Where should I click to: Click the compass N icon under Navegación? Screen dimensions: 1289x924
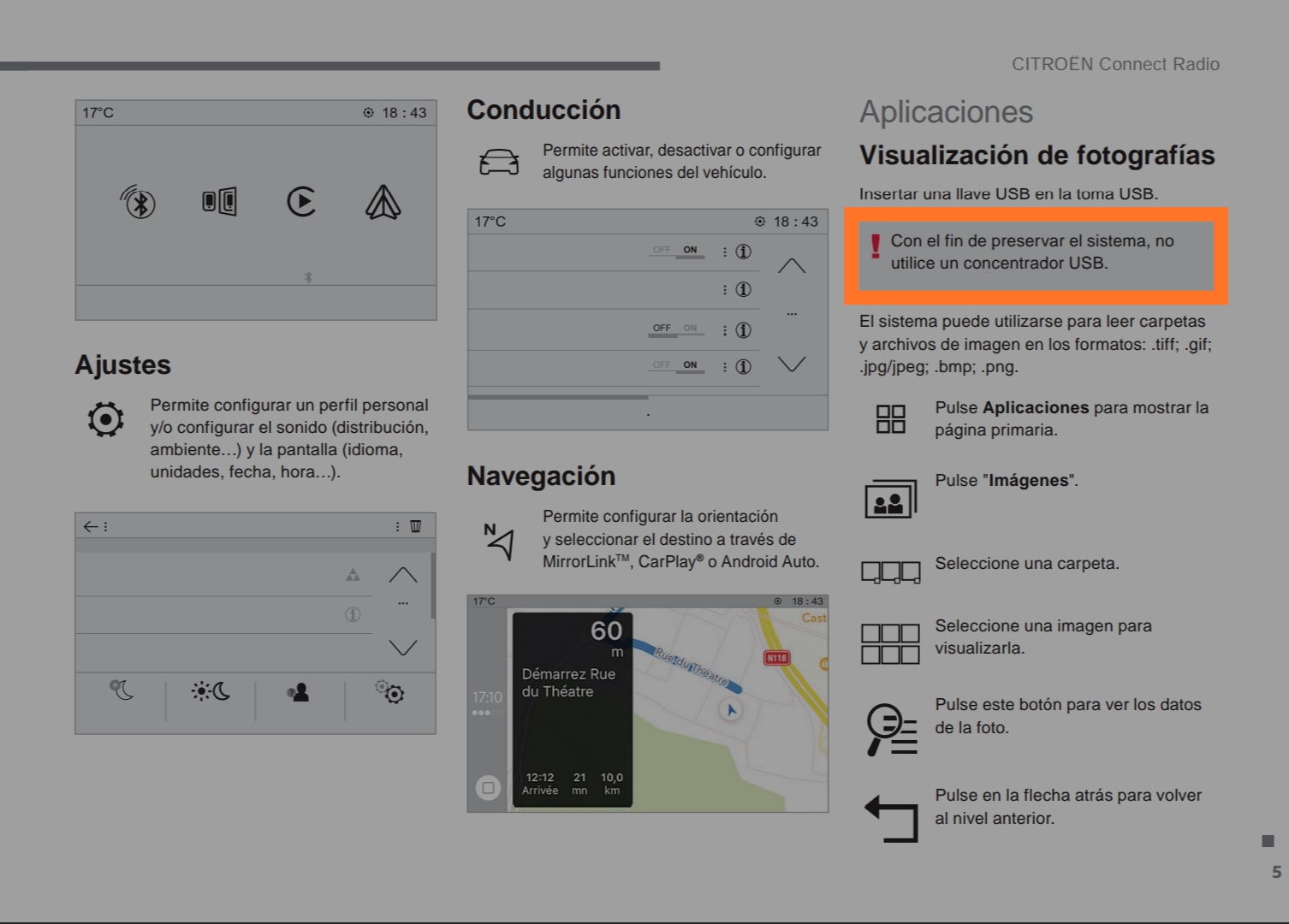498,541
